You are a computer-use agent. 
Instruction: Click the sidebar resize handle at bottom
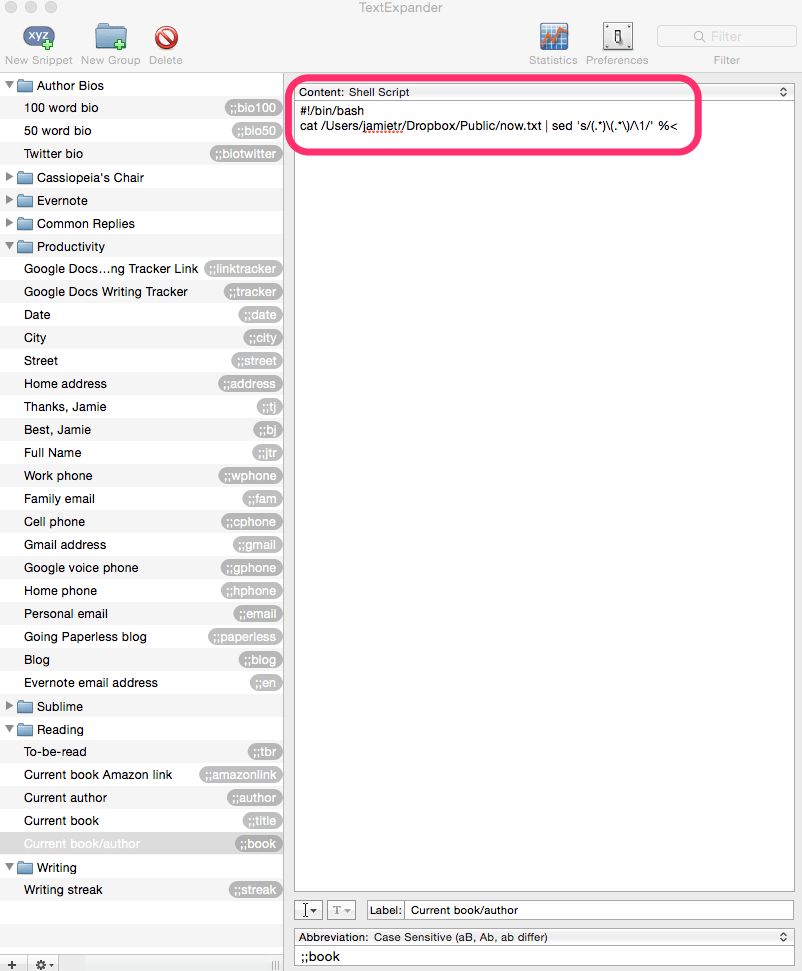(275, 965)
